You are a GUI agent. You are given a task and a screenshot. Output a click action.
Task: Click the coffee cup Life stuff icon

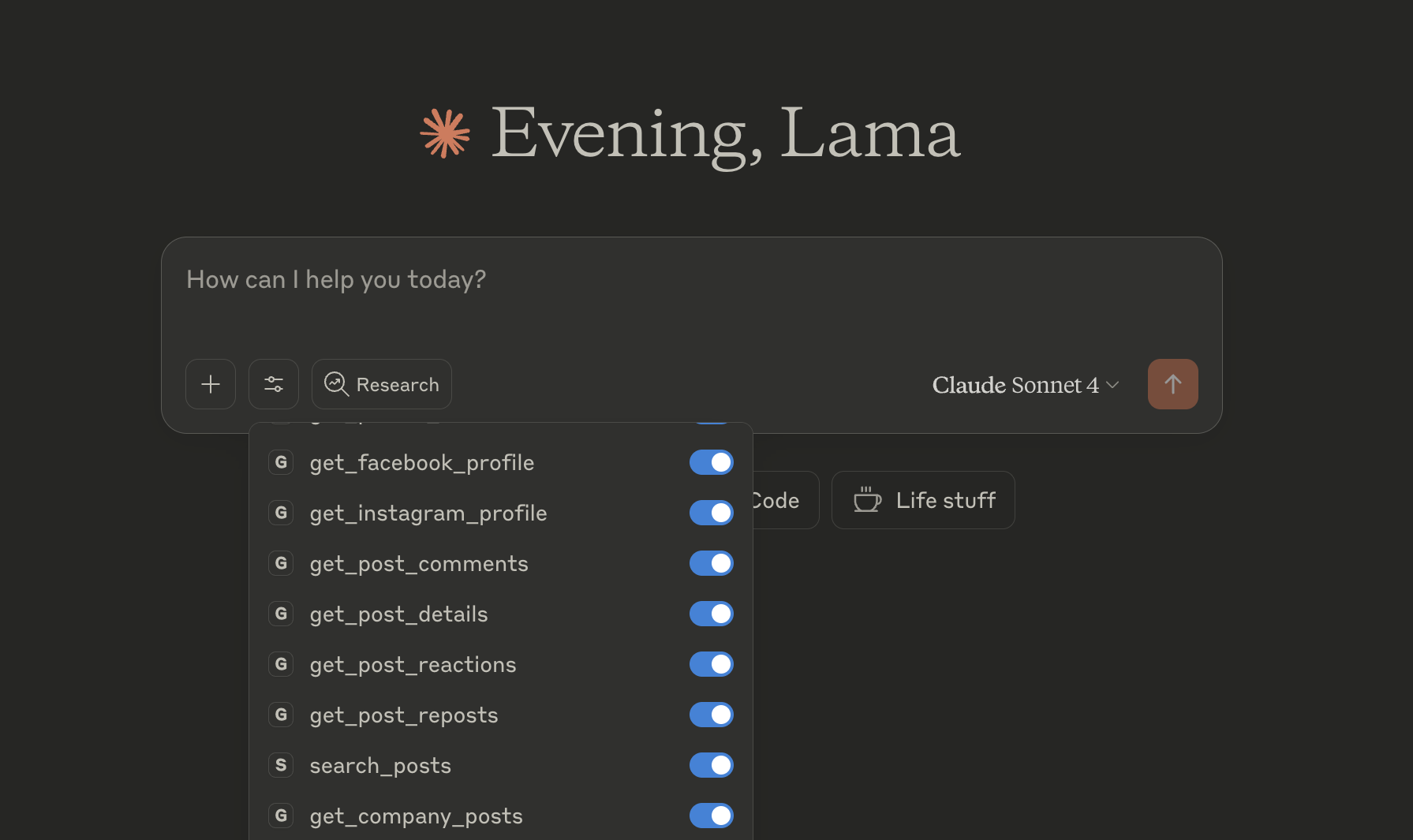[x=867, y=500]
